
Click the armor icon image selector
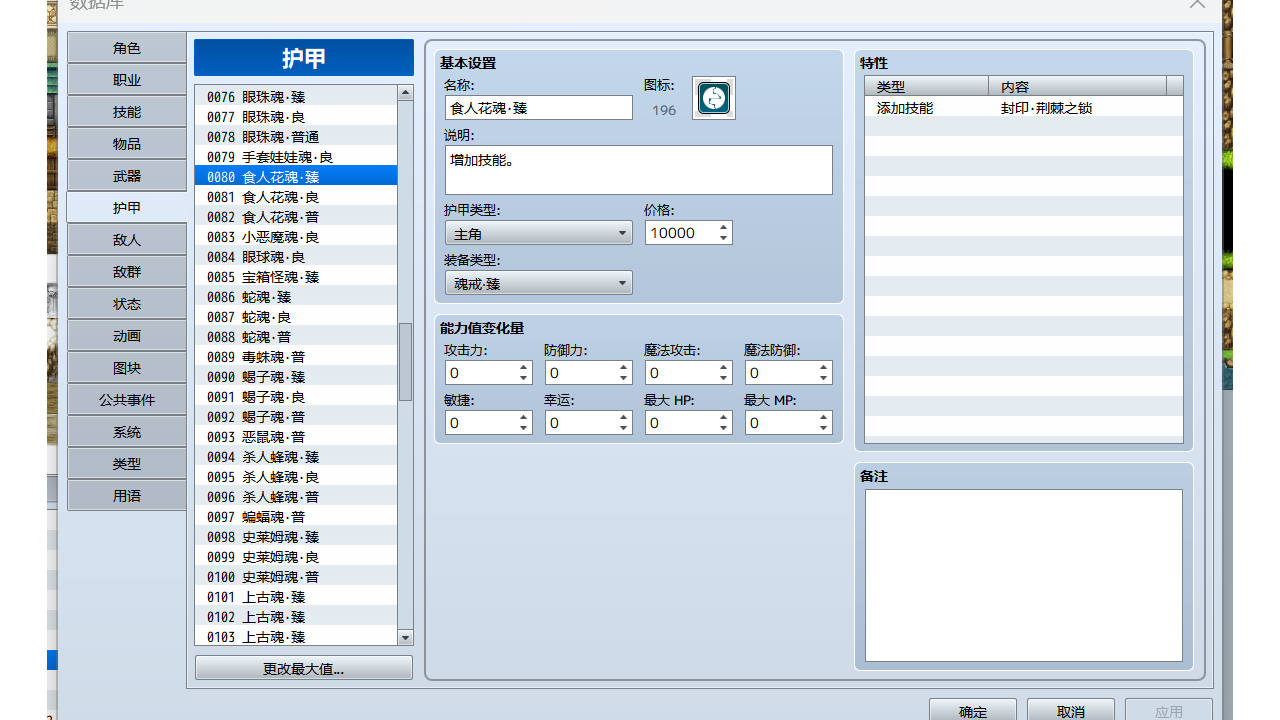pyautogui.click(x=714, y=98)
